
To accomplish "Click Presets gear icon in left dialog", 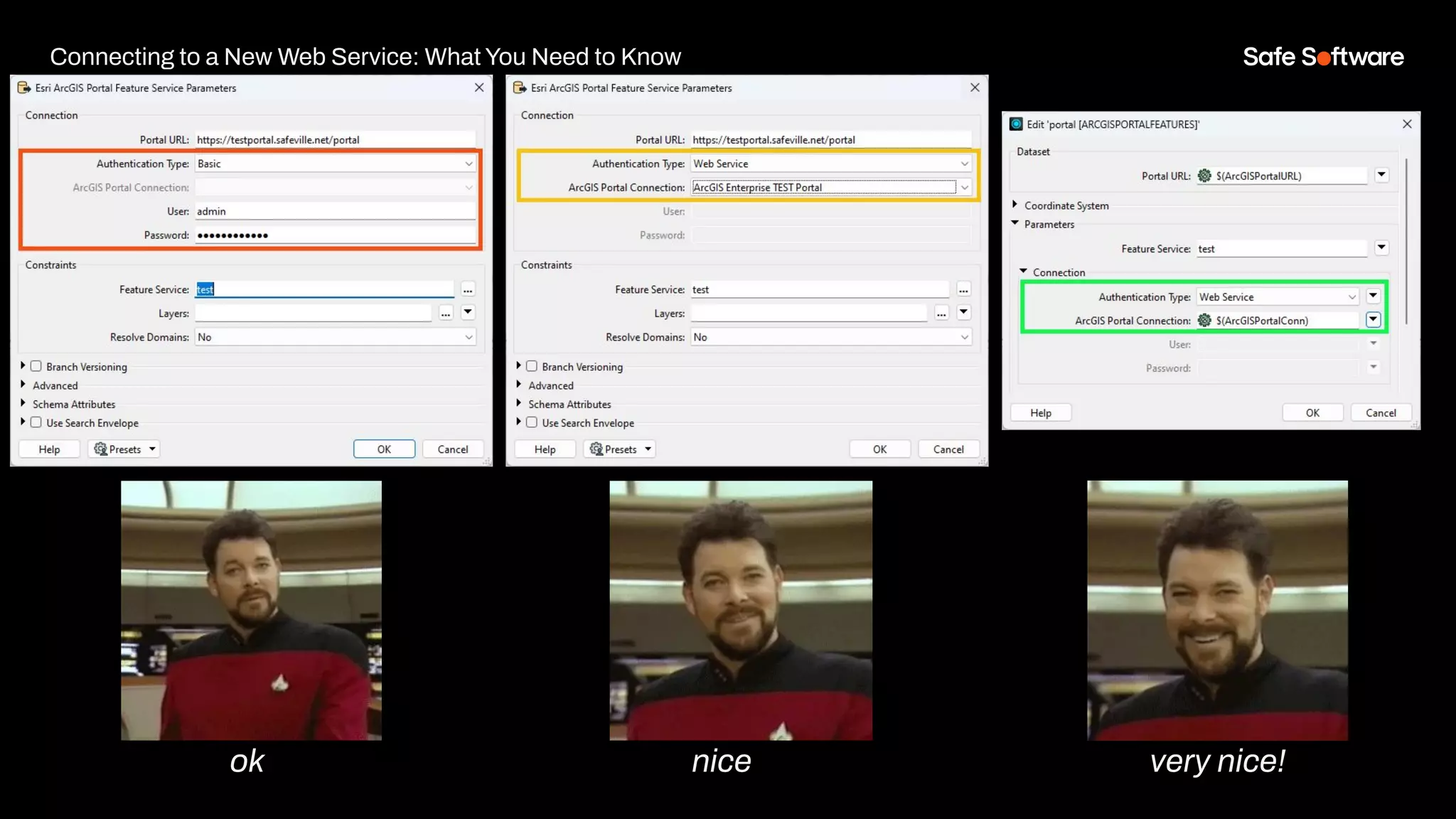I will (100, 449).
